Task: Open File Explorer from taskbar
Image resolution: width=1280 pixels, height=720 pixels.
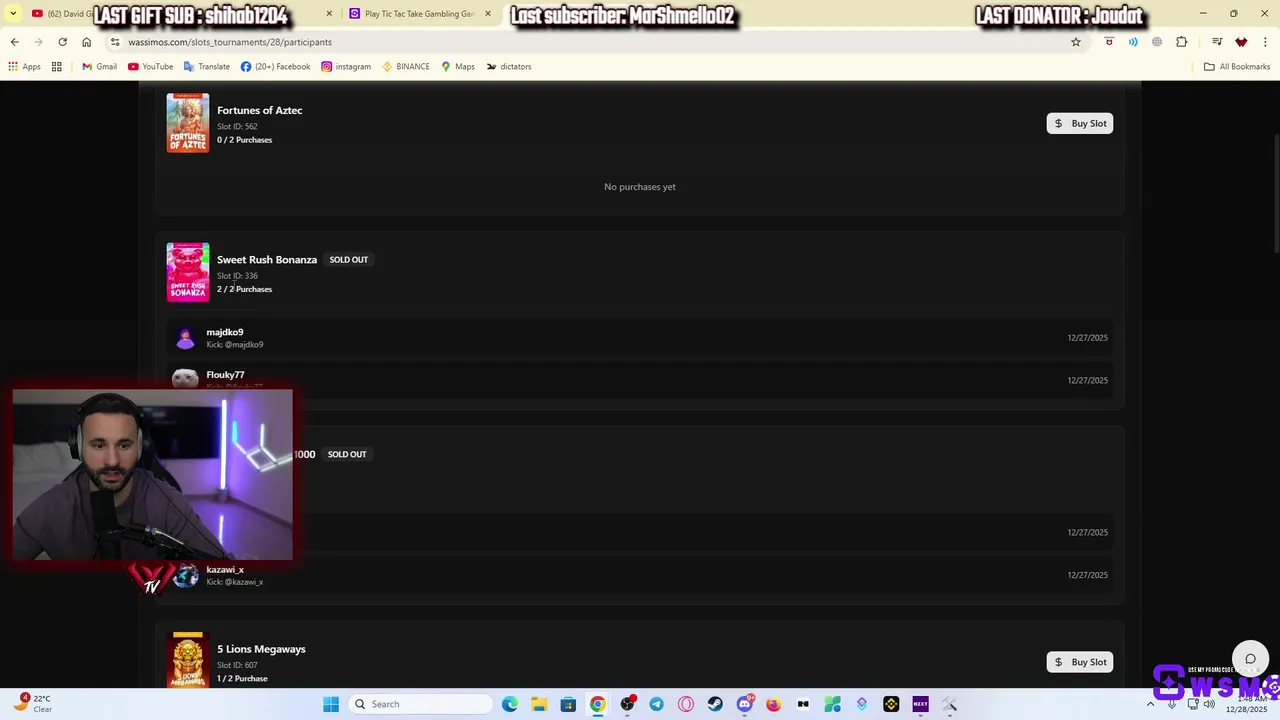Action: [539, 704]
